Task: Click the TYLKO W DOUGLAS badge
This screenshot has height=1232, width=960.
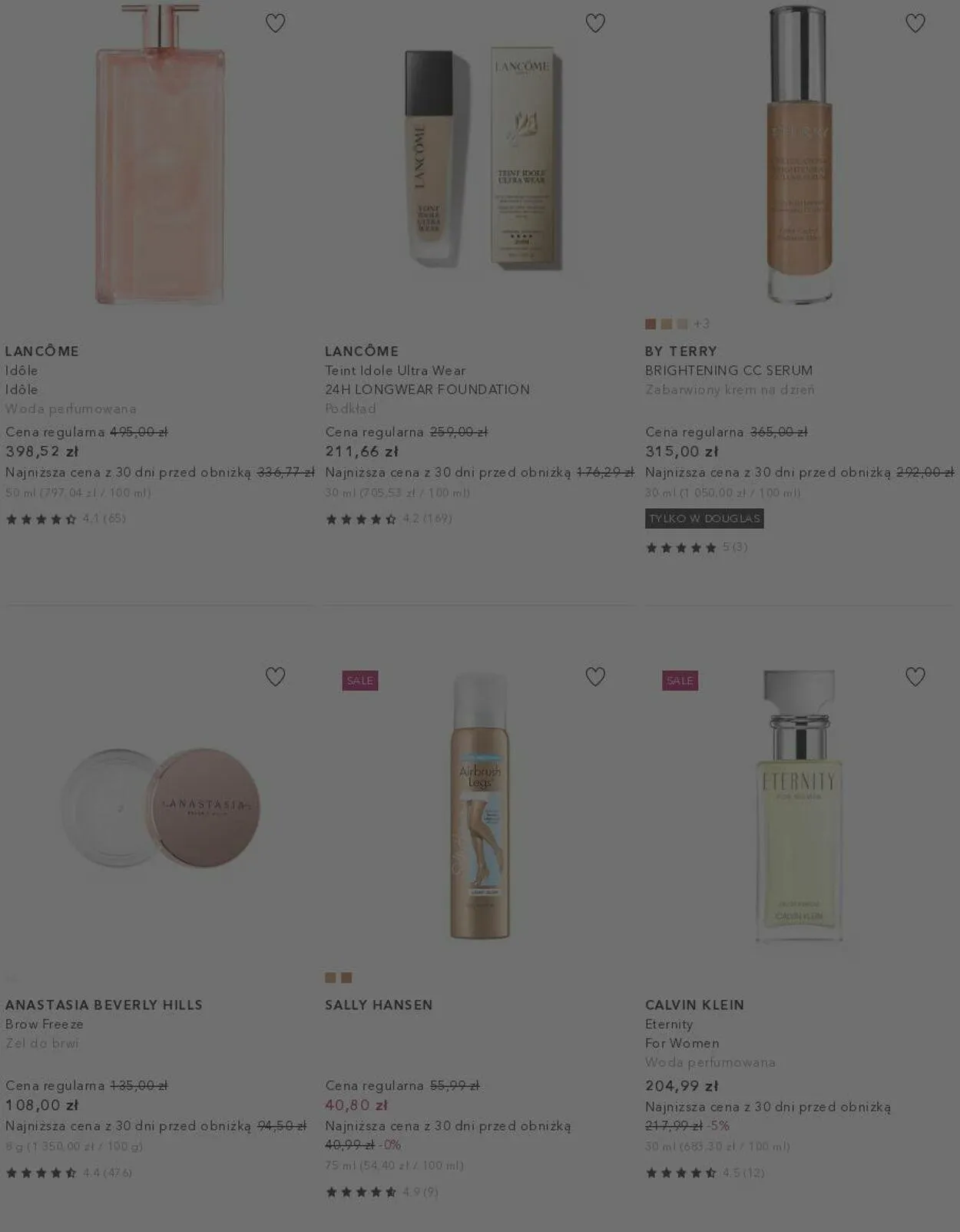Action: [x=704, y=519]
